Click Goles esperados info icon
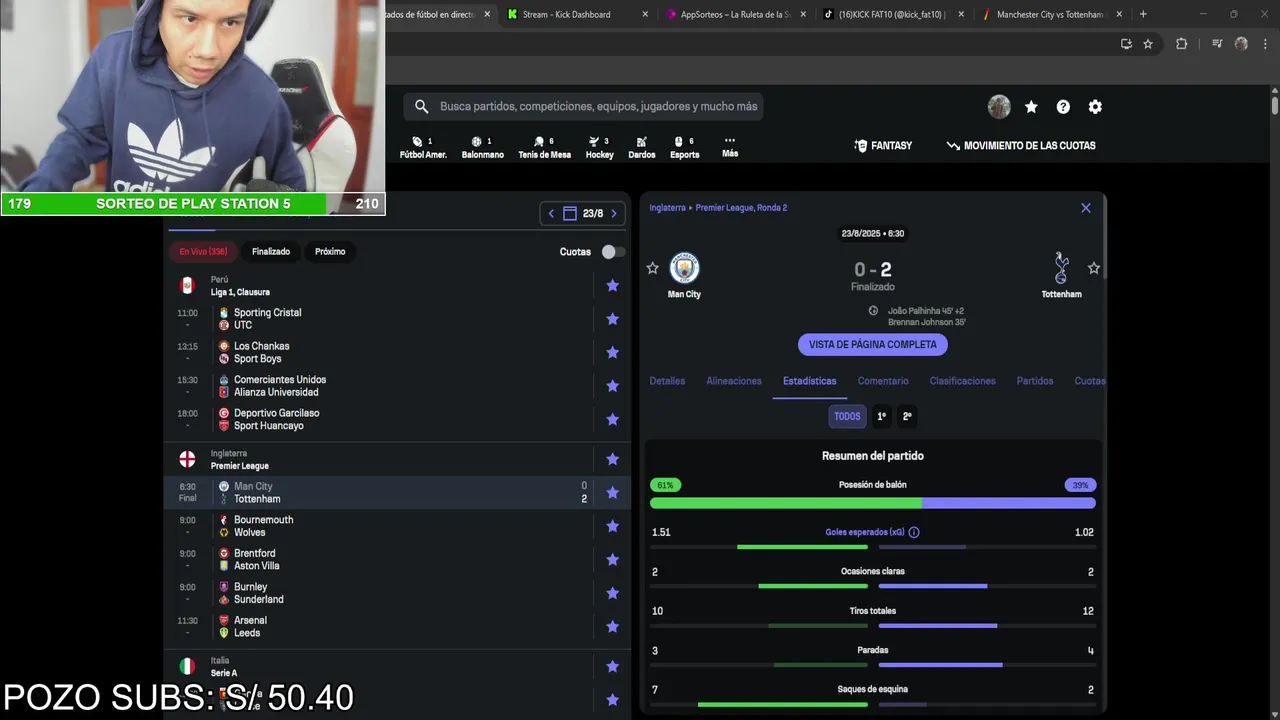 pyautogui.click(x=914, y=532)
